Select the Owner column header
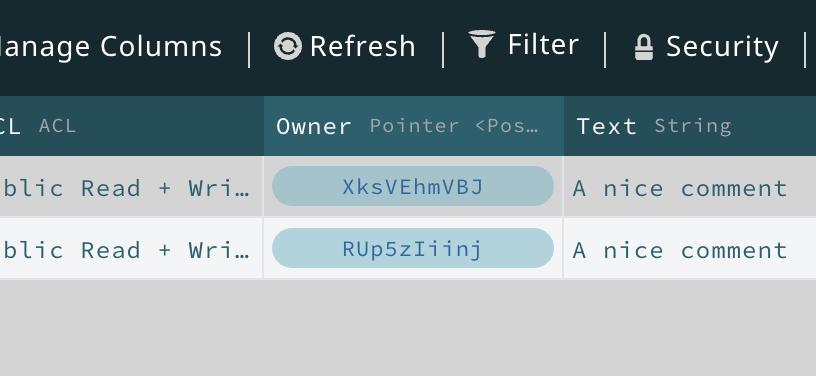816x376 pixels. click(414, 126)
